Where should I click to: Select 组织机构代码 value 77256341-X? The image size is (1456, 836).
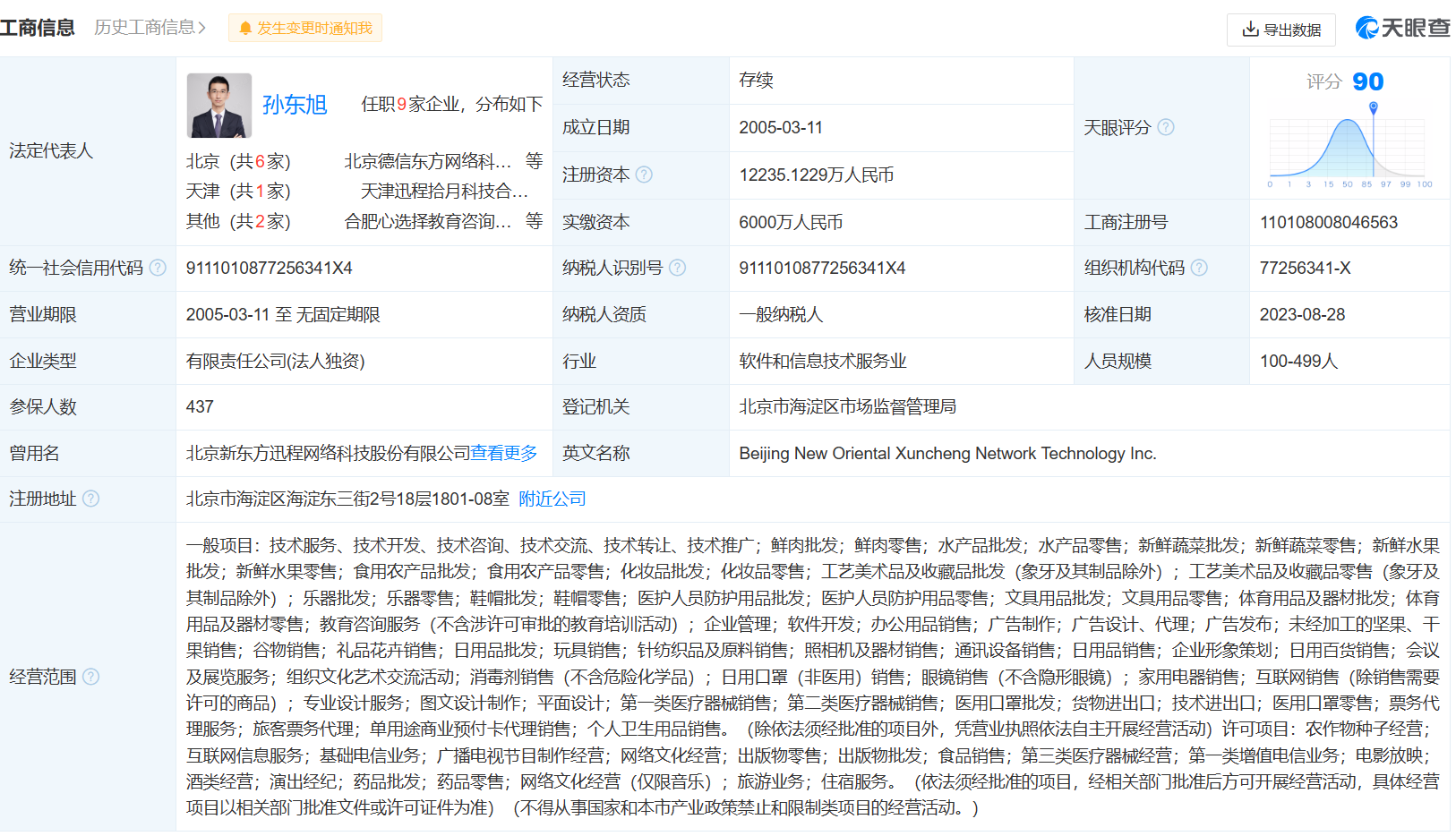pos(1306,268)
